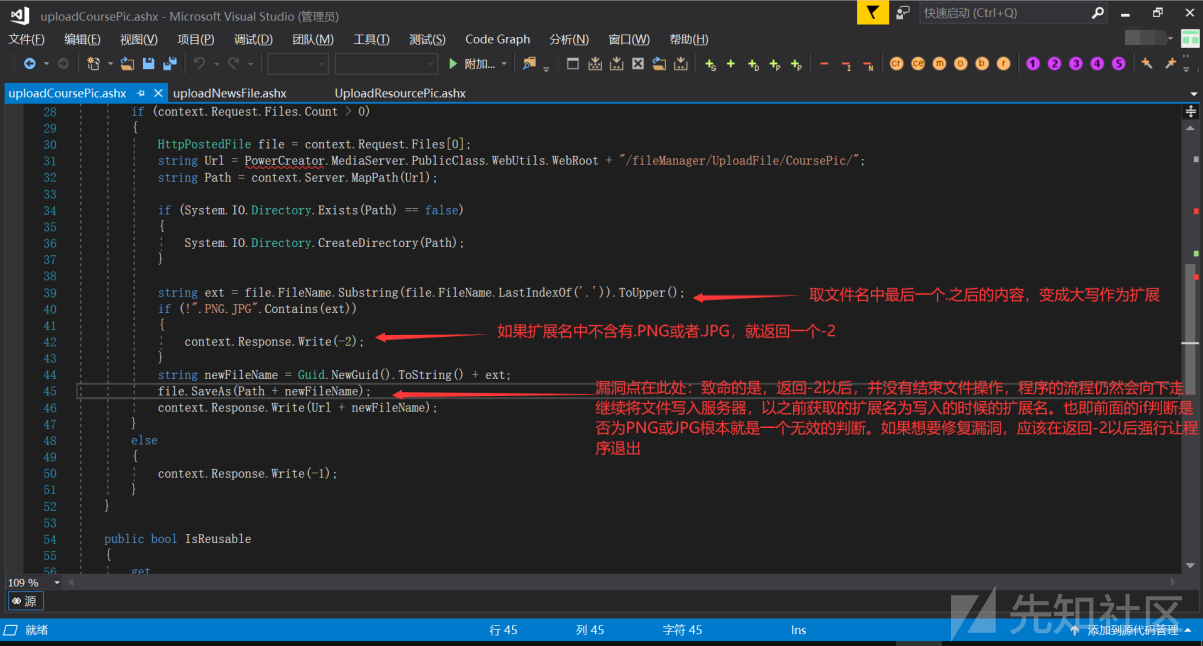Click the orange 'b' circle icon
The height and width of the screenshot is (646, 1203).
click(x=981, y=64)
